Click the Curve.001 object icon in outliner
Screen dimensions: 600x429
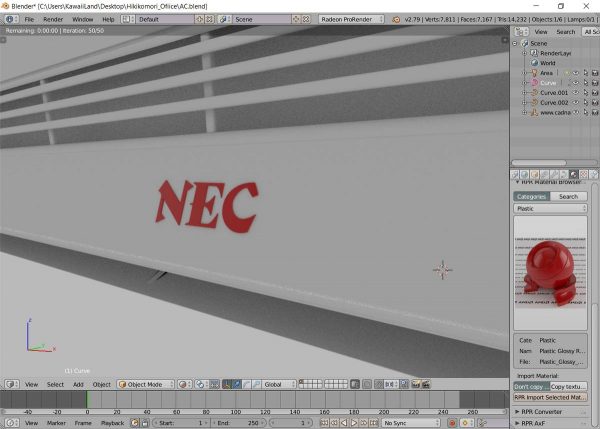[x=533, y=92]
